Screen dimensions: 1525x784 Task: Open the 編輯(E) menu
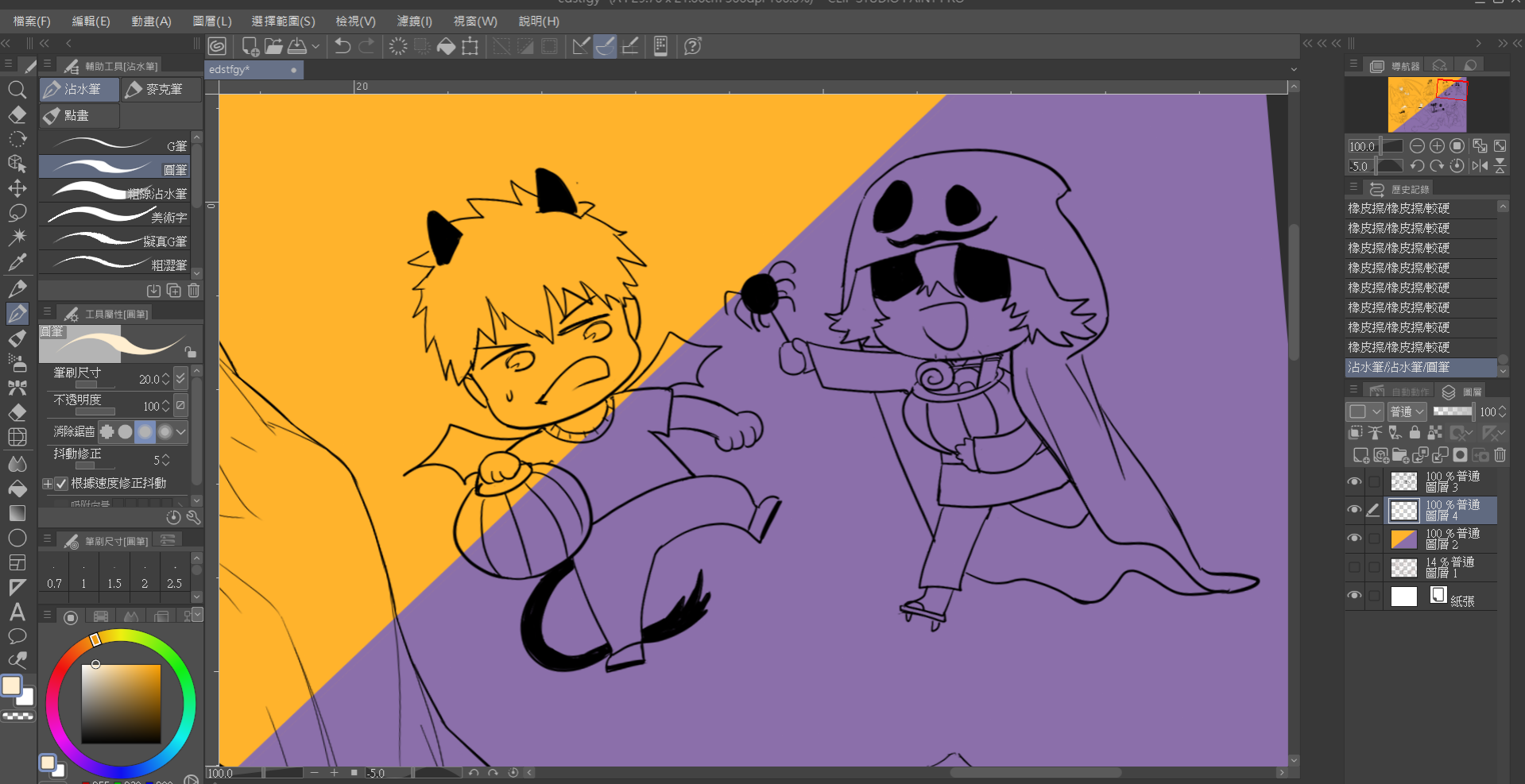click(x=91, y=21)
